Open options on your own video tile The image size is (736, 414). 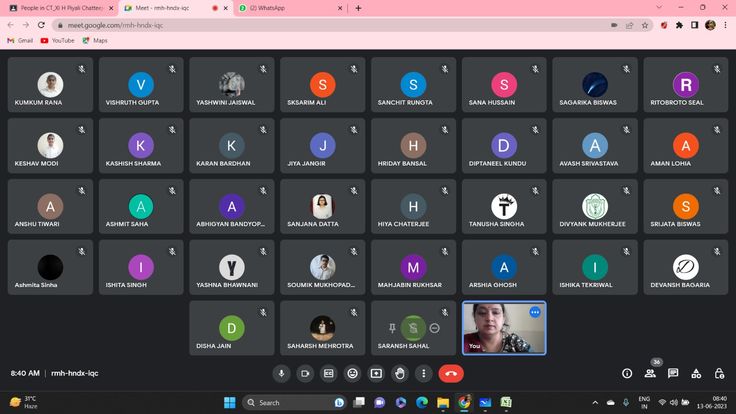[535, 312]
